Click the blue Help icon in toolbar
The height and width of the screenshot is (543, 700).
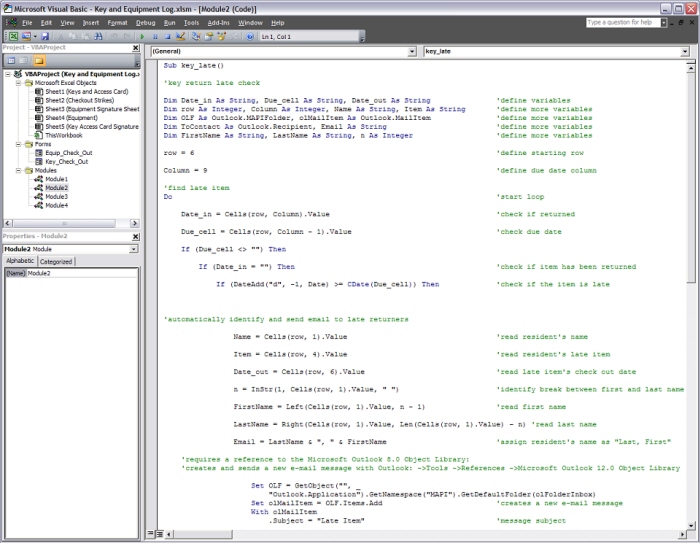[x=250, y=36]
